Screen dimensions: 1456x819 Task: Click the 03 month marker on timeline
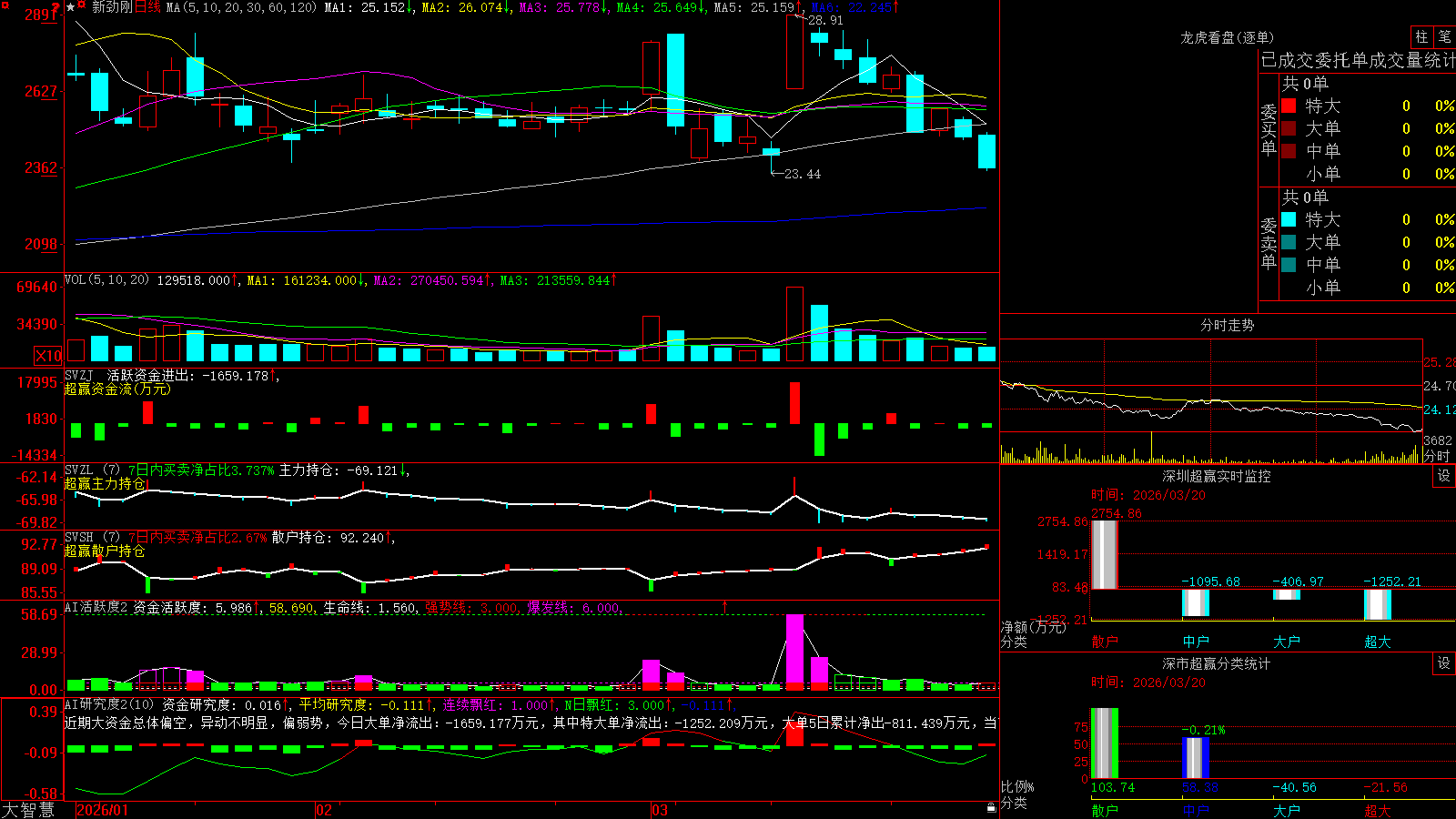(660, 810)
